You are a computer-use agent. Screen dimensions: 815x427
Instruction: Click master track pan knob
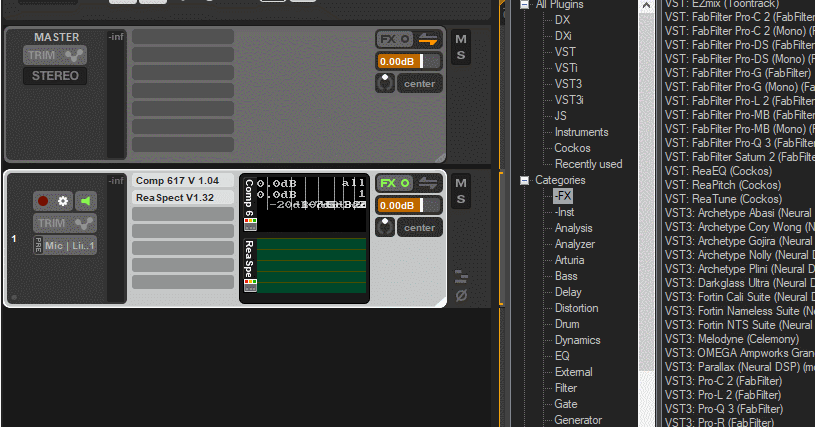point(385,83)
